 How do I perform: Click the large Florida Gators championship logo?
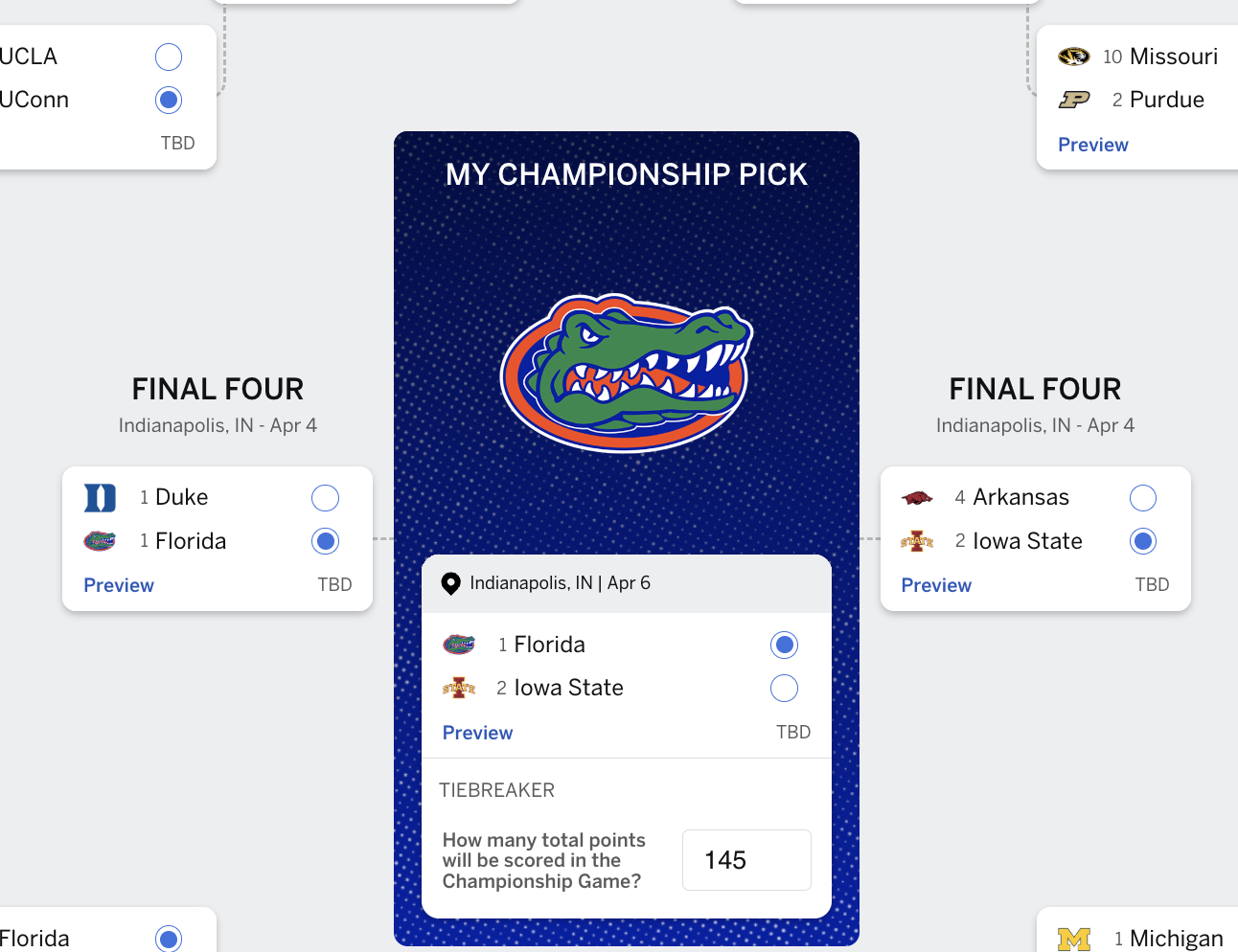[627, 373]
